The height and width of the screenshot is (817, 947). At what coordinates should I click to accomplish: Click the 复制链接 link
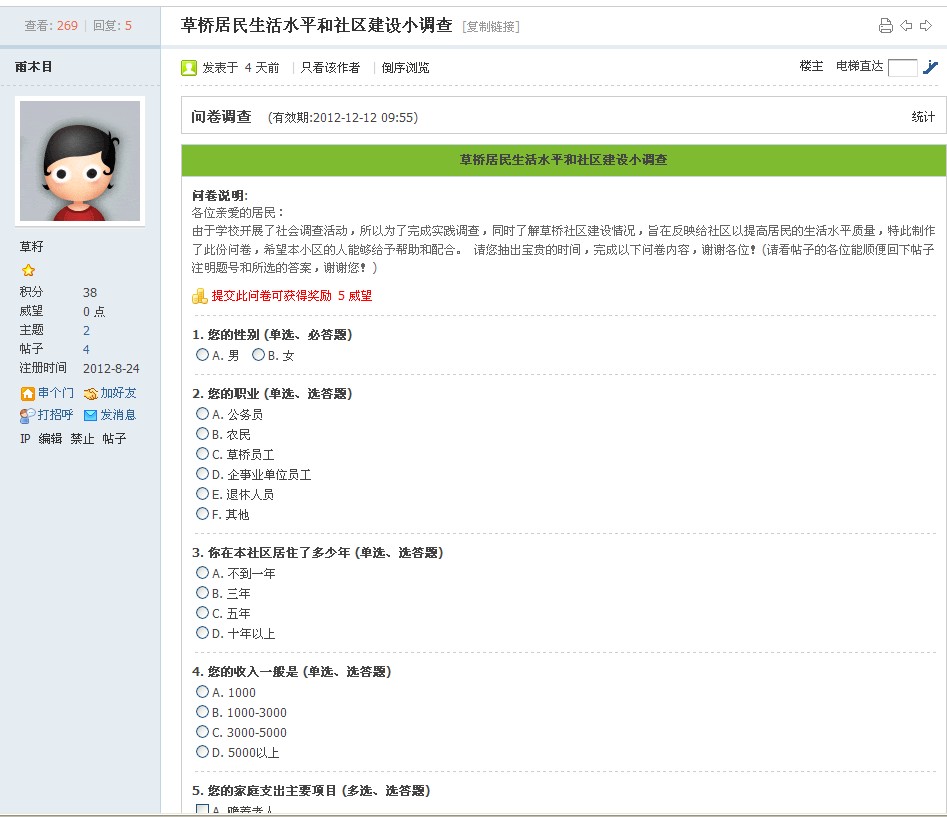tap(490, 27)
